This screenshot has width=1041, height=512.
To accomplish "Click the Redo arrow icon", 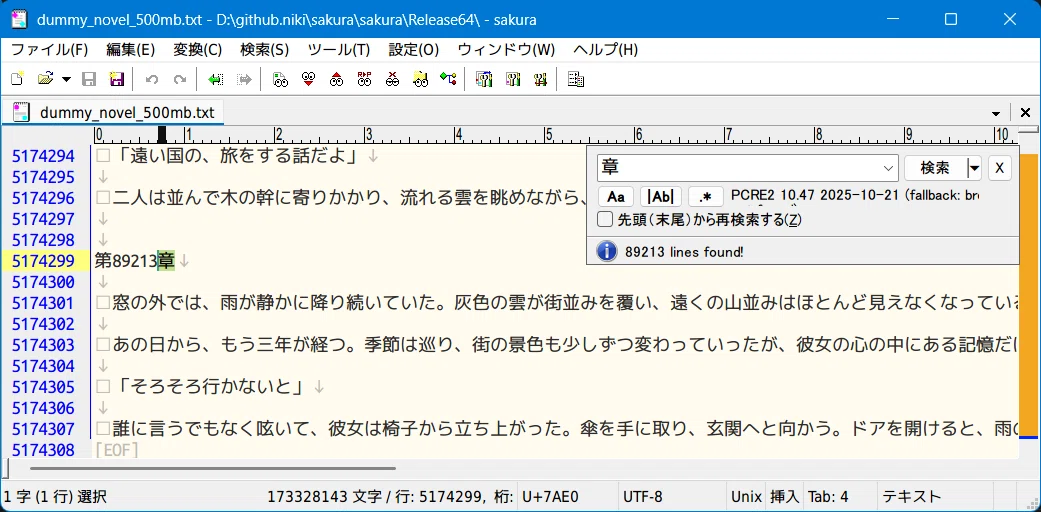I will (180, 80).
